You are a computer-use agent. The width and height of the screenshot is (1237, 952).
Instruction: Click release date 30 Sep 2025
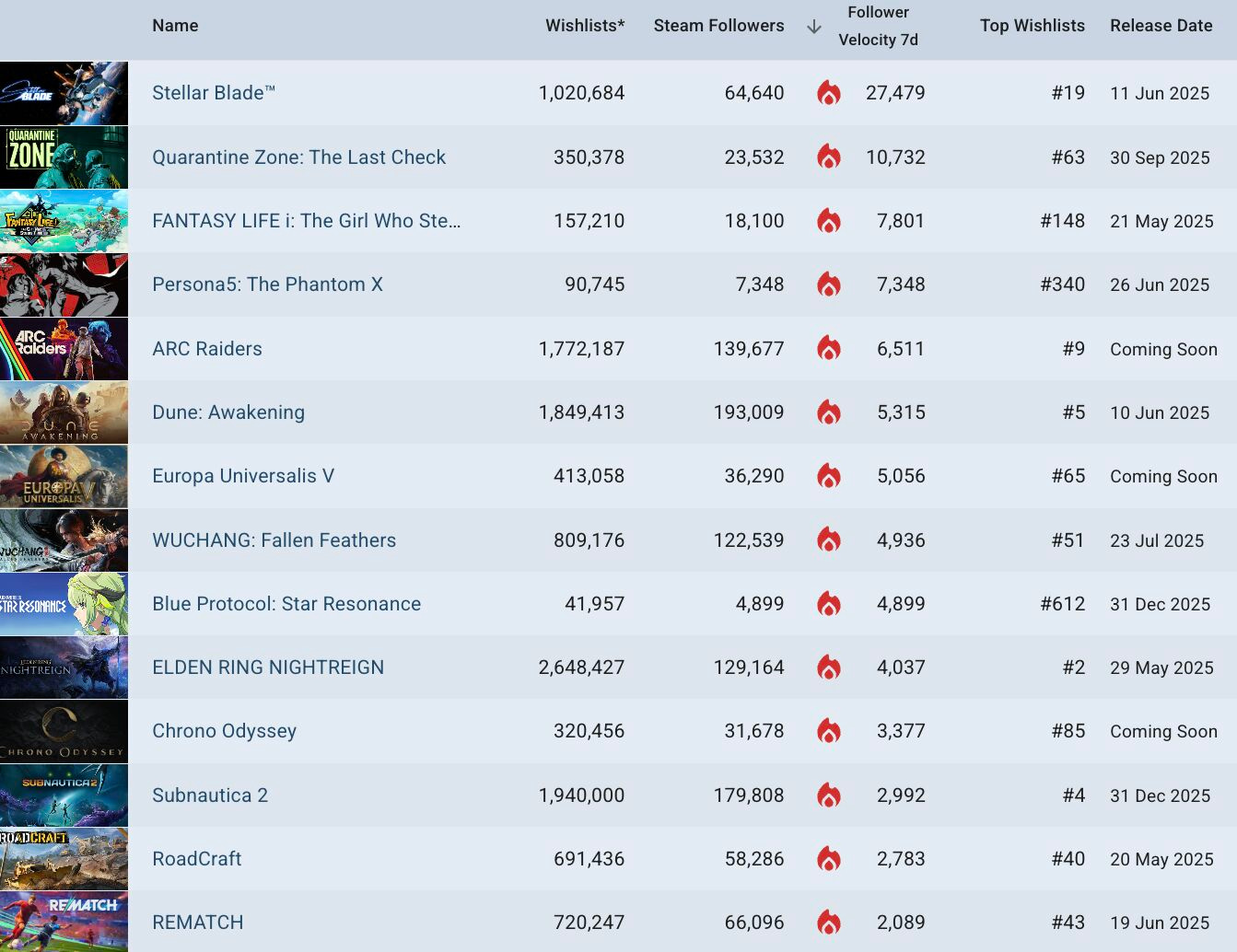[1160, 157]
